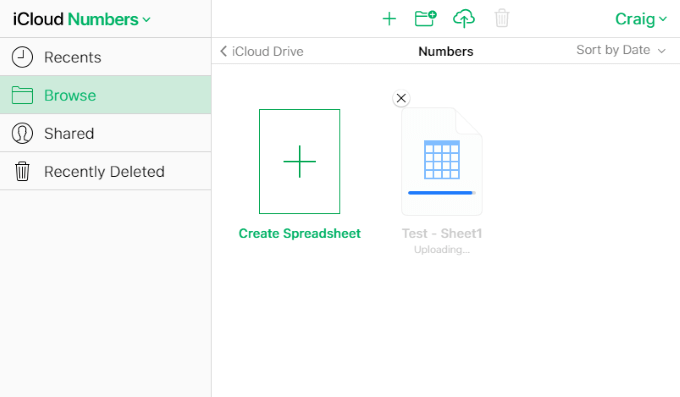Click the Create Spreadsheet label
Image resolution: width=680 pixels, height=397 pixels.
(300, 233)
